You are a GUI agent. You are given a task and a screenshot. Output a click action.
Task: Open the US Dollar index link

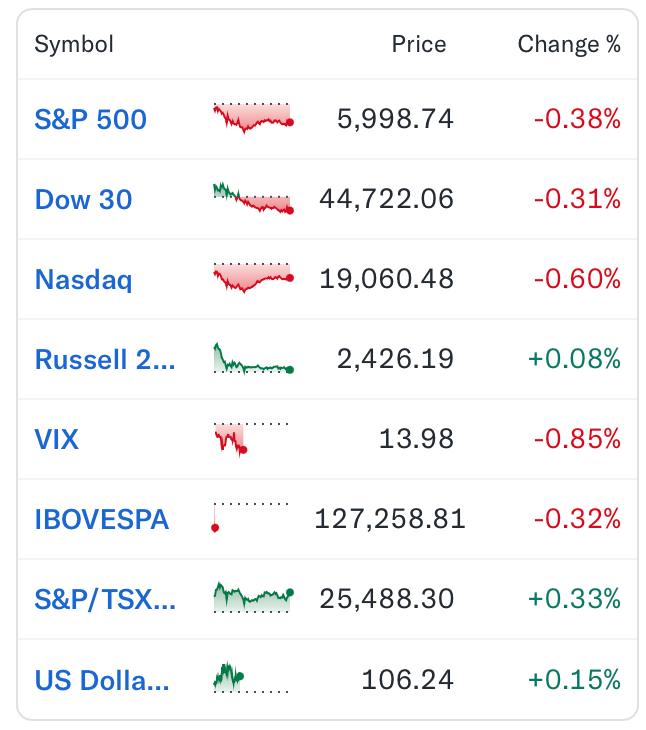[102, 680]
